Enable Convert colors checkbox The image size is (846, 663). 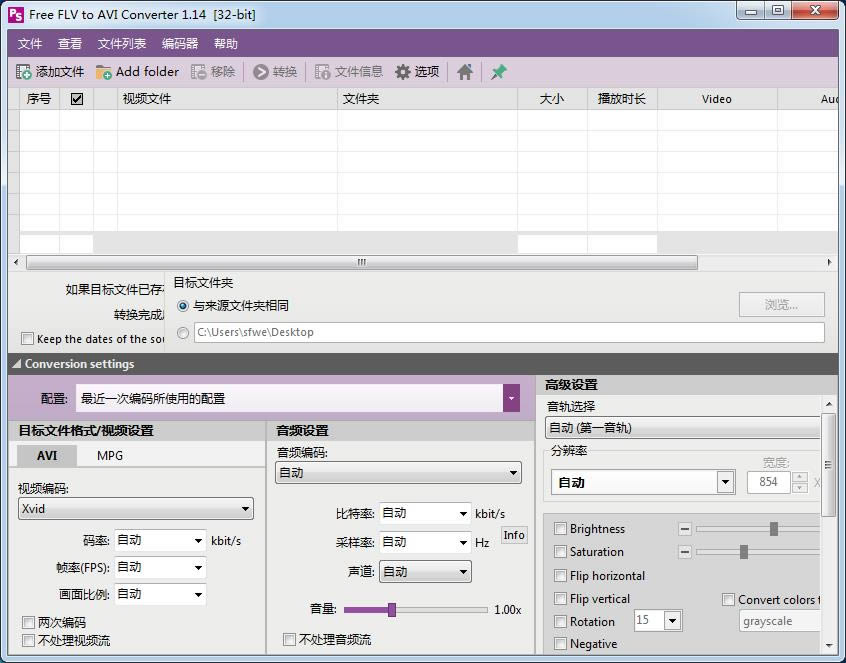click(728, 599)
